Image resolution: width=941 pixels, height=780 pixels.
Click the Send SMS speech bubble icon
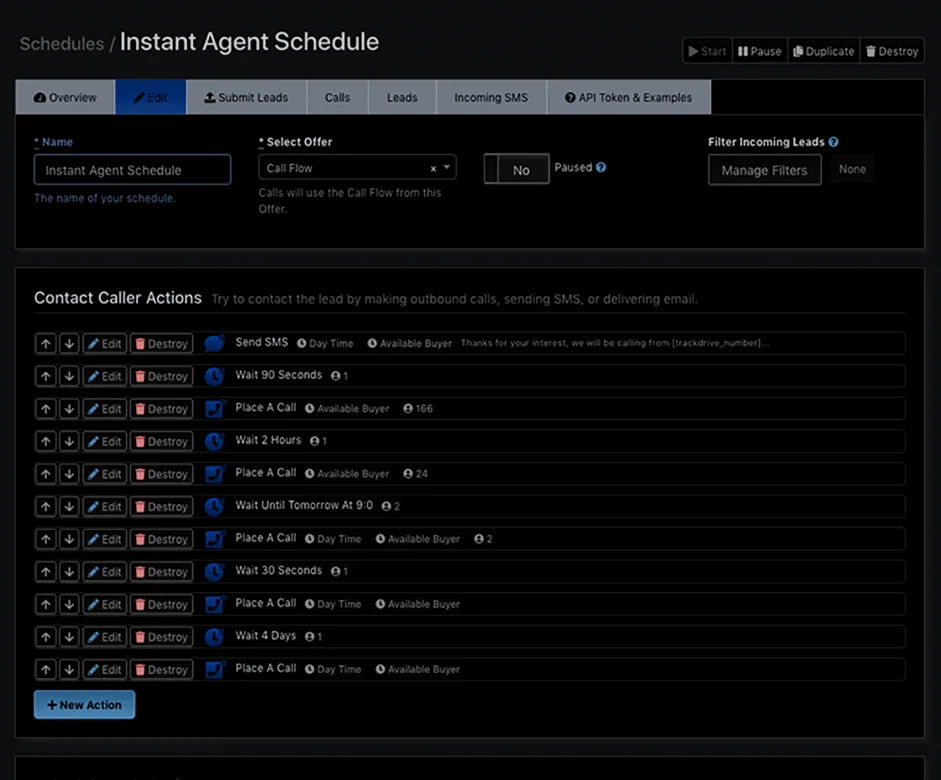(x=214, y=343)
